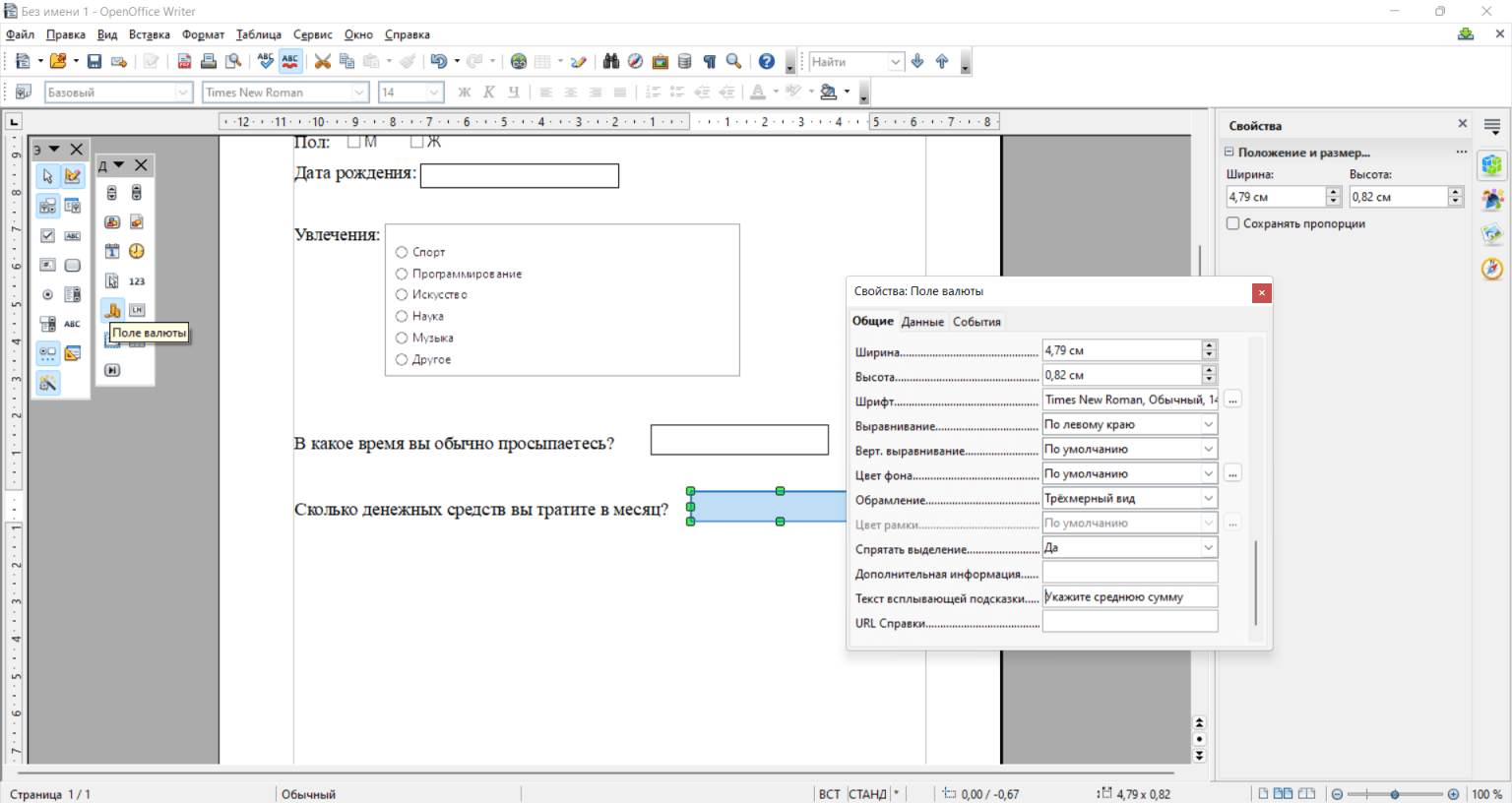Image resolution: width=1512 pixels, height=803 pixels.
Task: Insert a combo box control
Action: [47, 324]
